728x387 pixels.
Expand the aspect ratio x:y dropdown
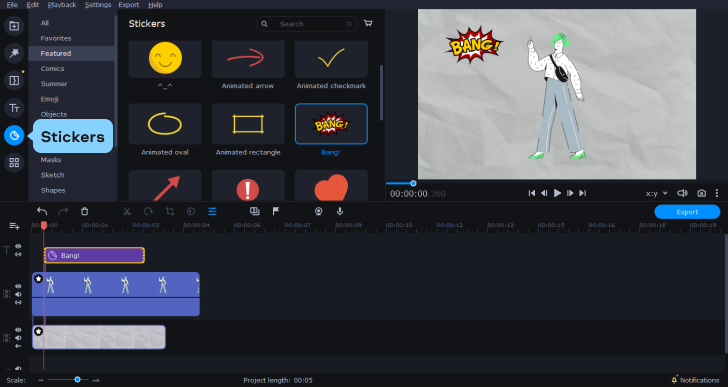tap(656, 193)
